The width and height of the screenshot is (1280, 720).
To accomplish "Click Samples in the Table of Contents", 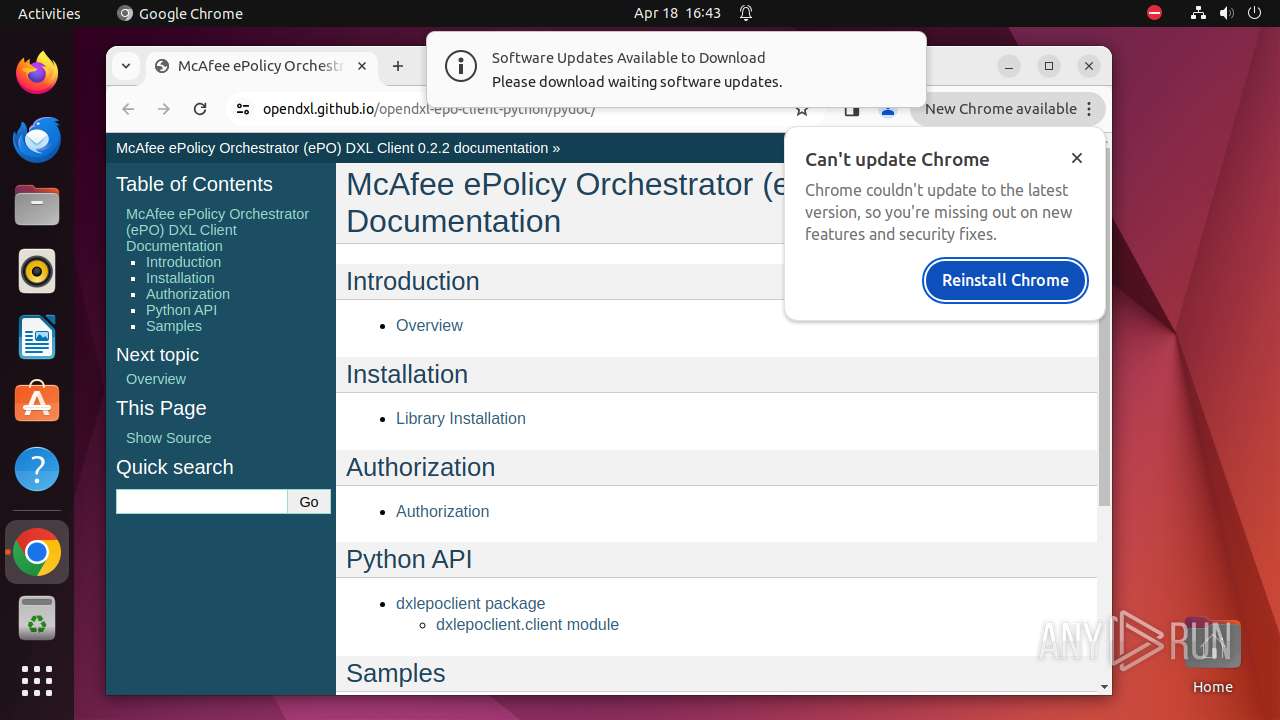I will (174, 326).
